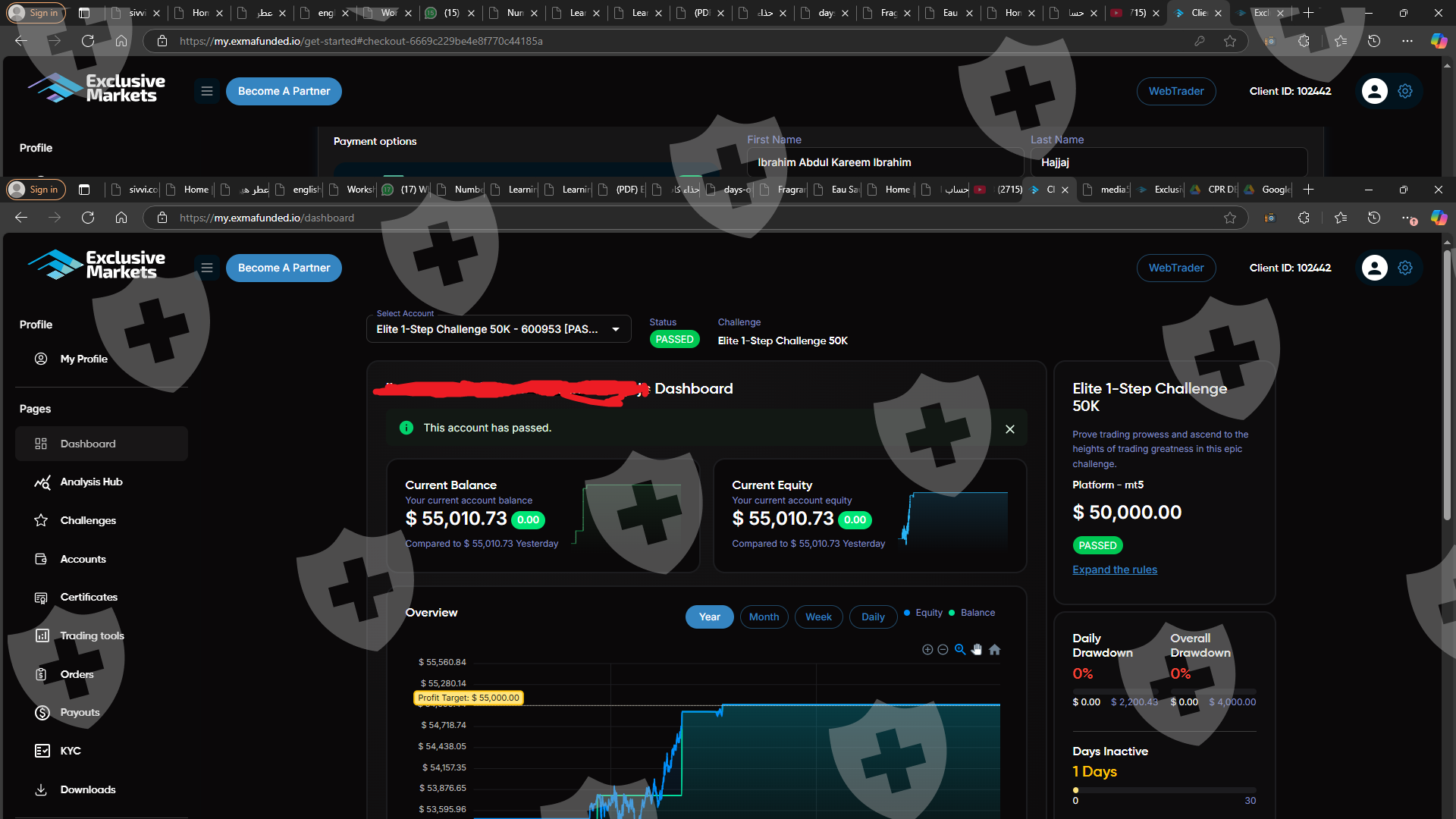Open settings gear next to profile avatar
This screenshot has height=819, width=1456.
[x=1405, y=268]
